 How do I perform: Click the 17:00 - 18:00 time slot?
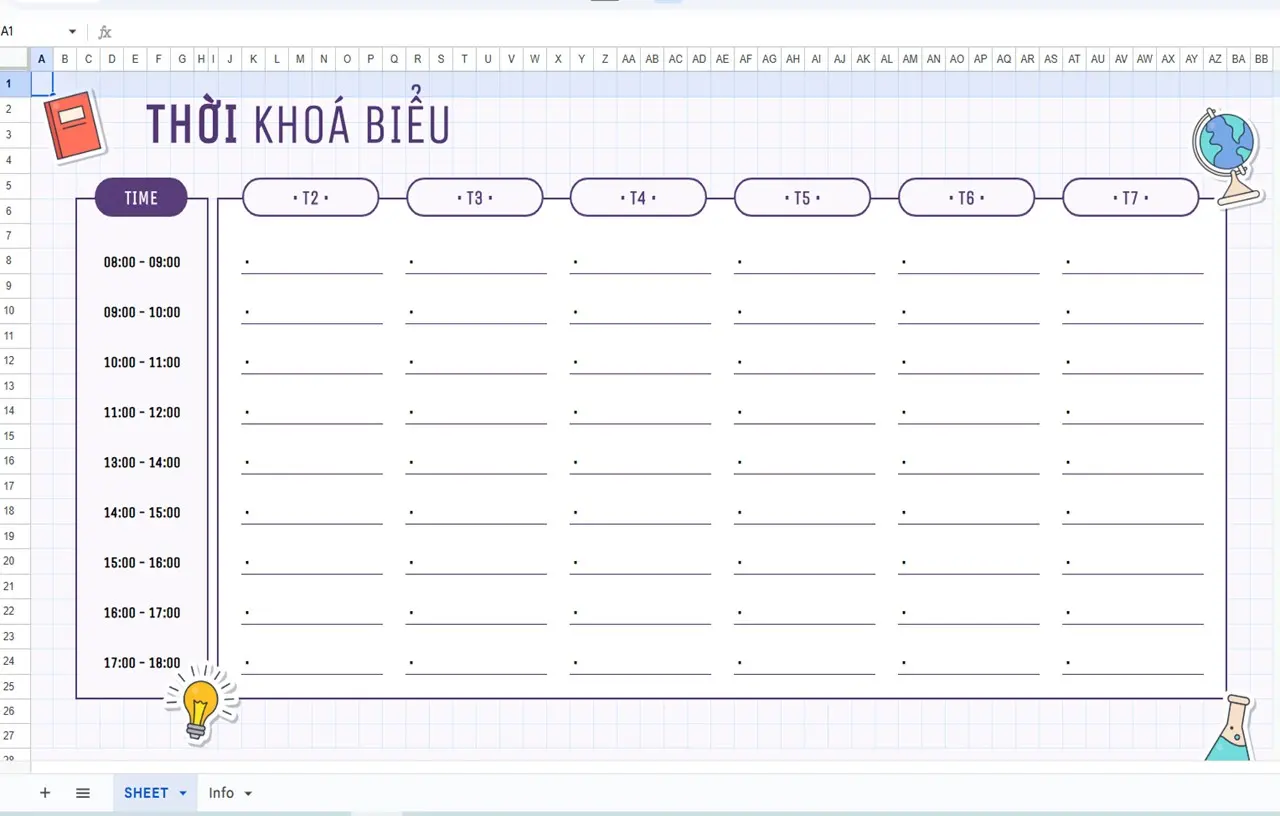coord(142,662)
